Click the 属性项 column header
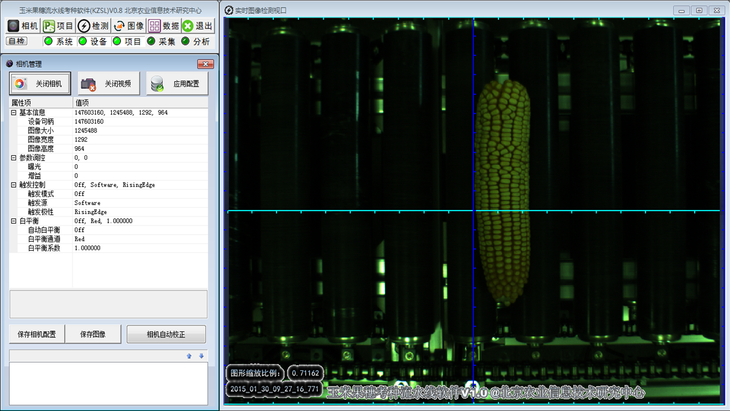 pyautogui.click(x=40, y=102)
